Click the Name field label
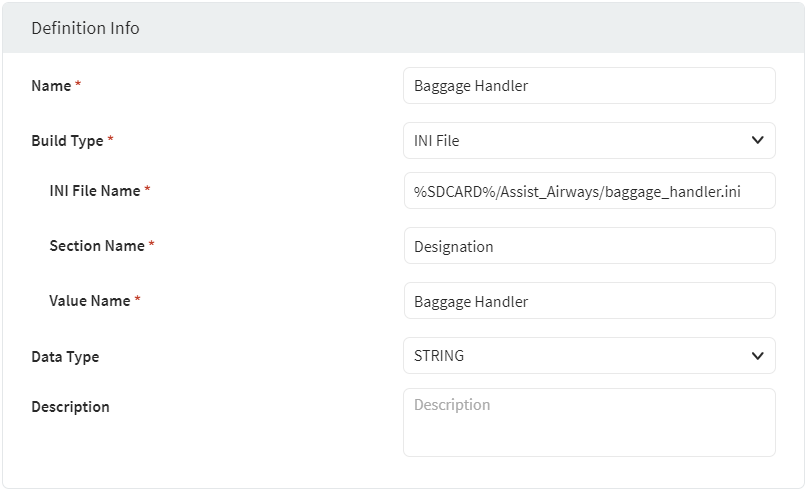 [51, 86]
